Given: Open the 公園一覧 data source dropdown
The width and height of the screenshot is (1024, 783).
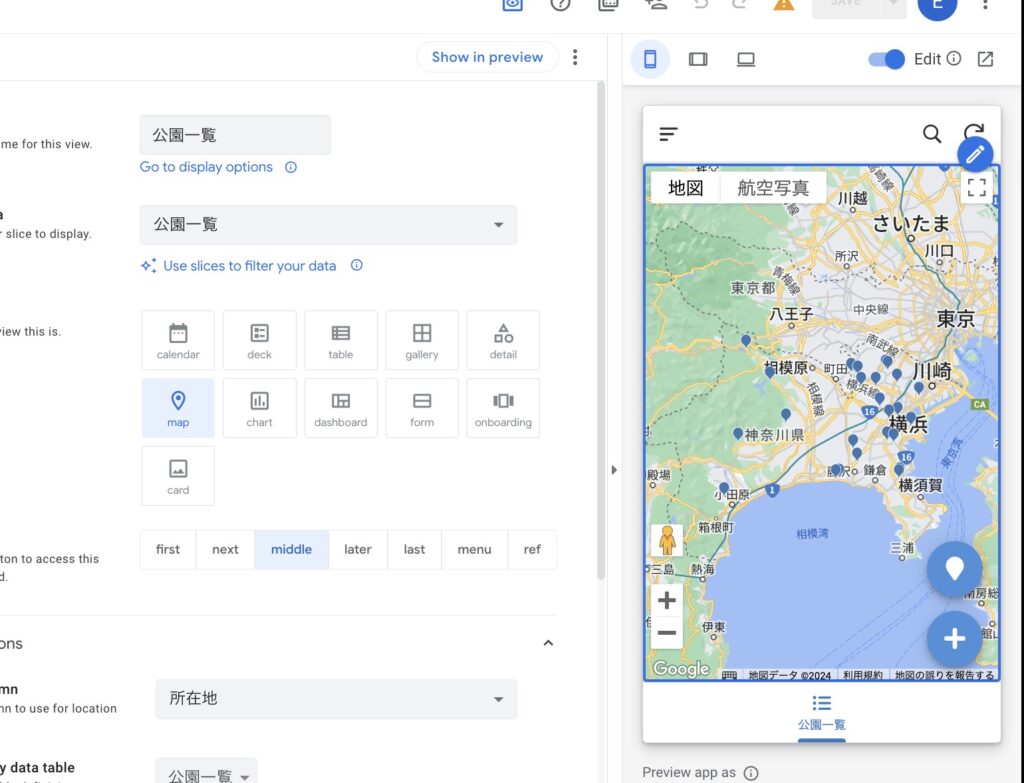Looking at the screenshot, I should 328,225.
